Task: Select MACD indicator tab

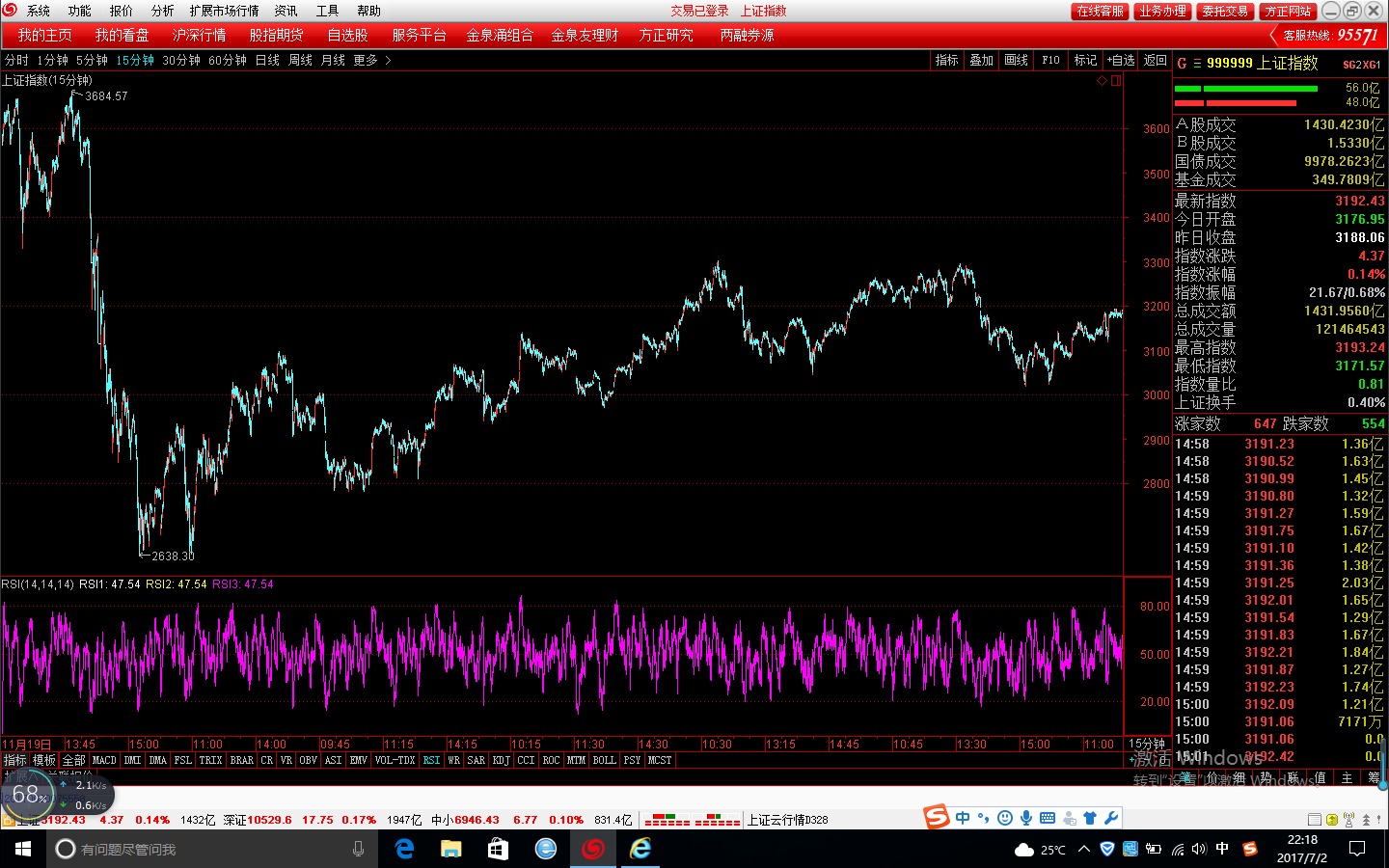Action: coord(104,760)
